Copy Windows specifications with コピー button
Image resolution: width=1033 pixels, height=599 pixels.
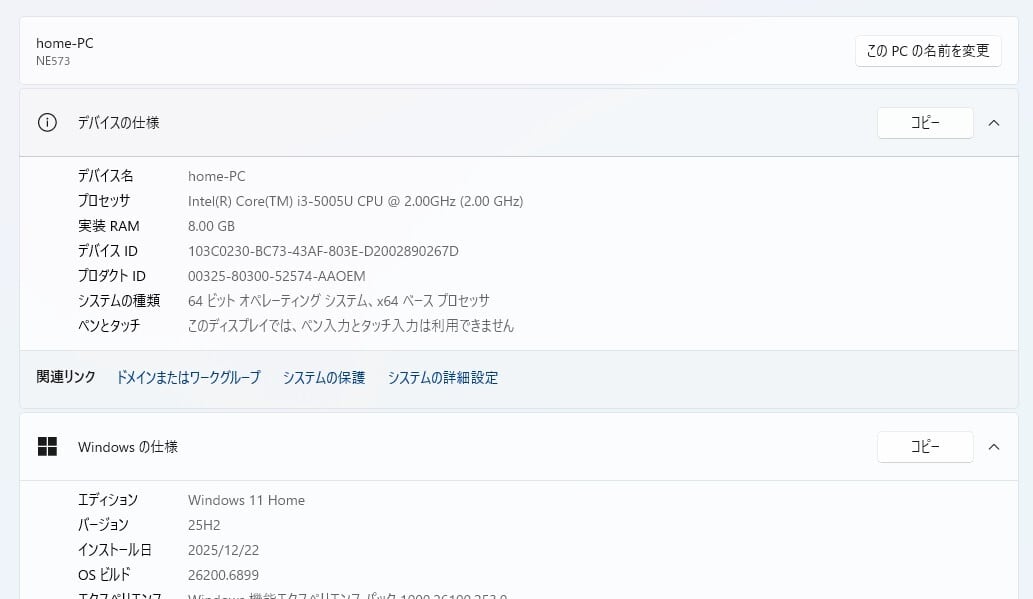point(925,447)
